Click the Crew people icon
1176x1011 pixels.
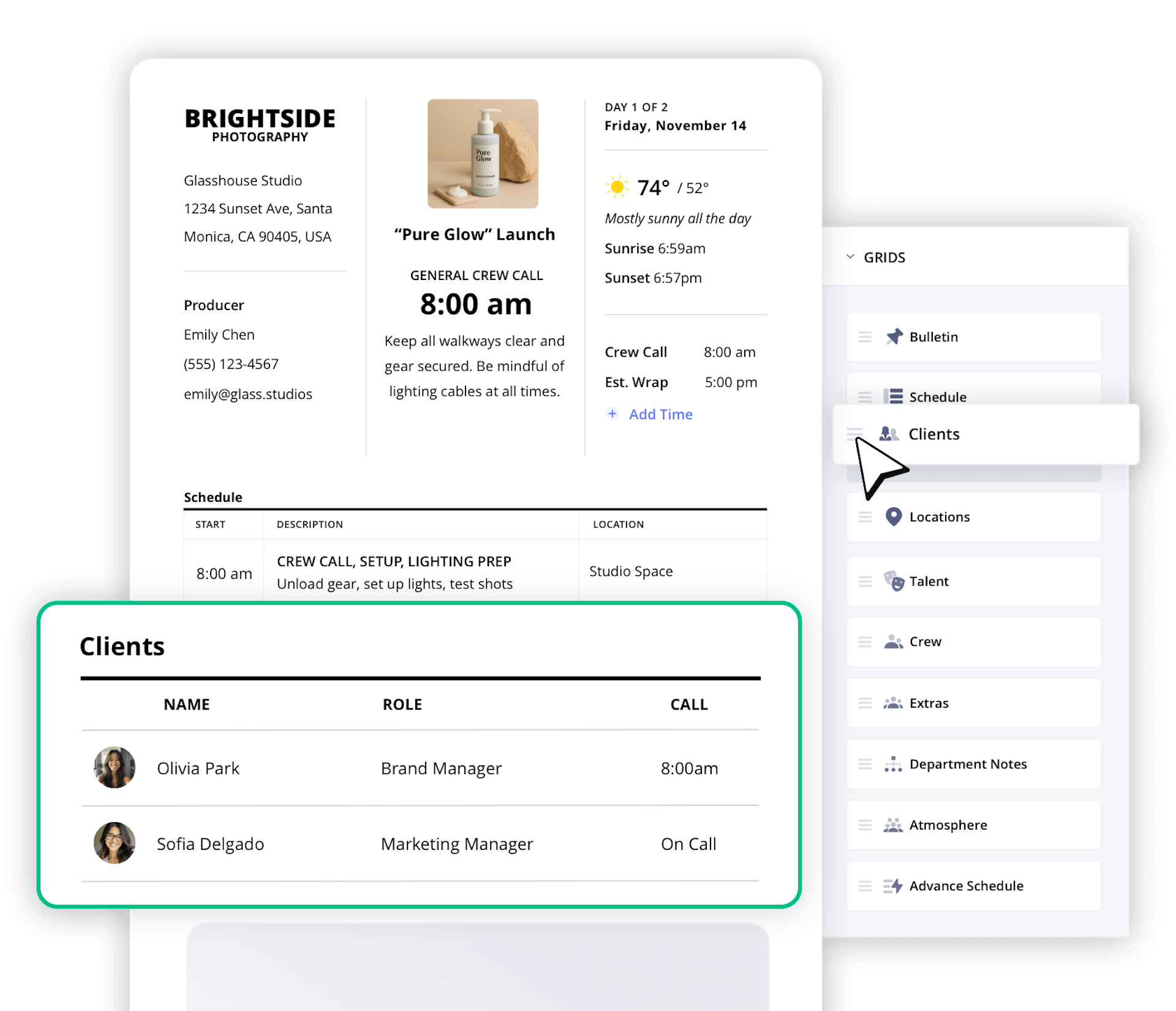tap(894, 642)
